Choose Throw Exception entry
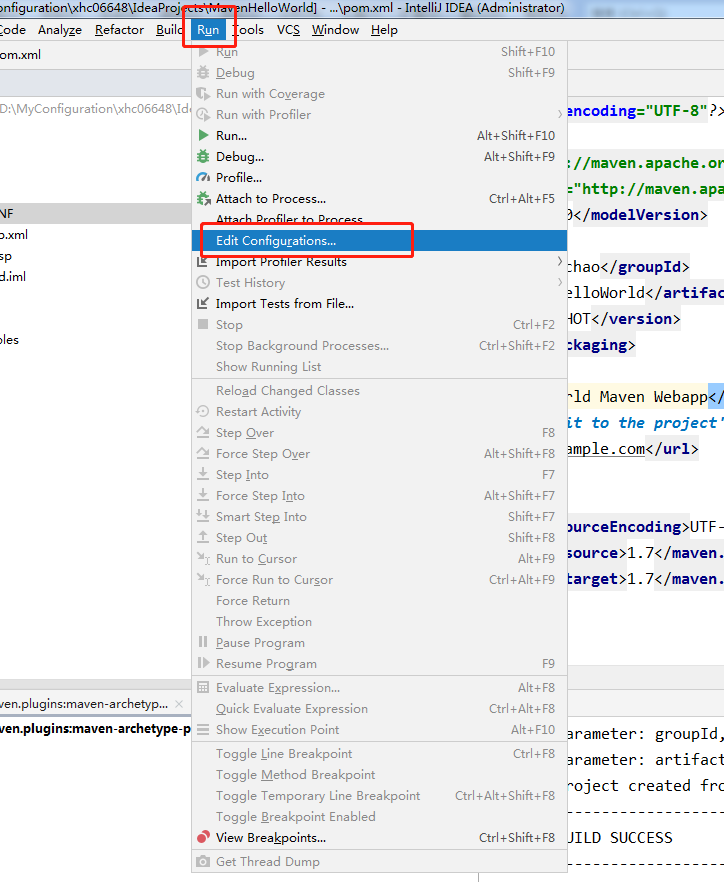The image size is (724, 882). coord(379,622)
